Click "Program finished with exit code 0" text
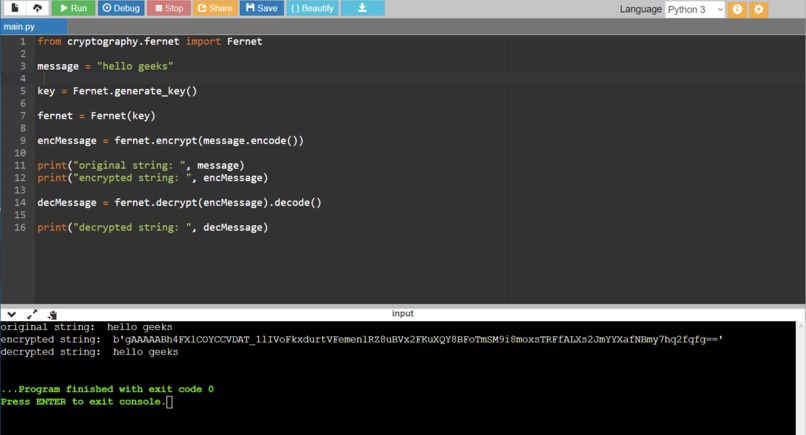Viewport: 806px width, 435px height. coord(107,389)
